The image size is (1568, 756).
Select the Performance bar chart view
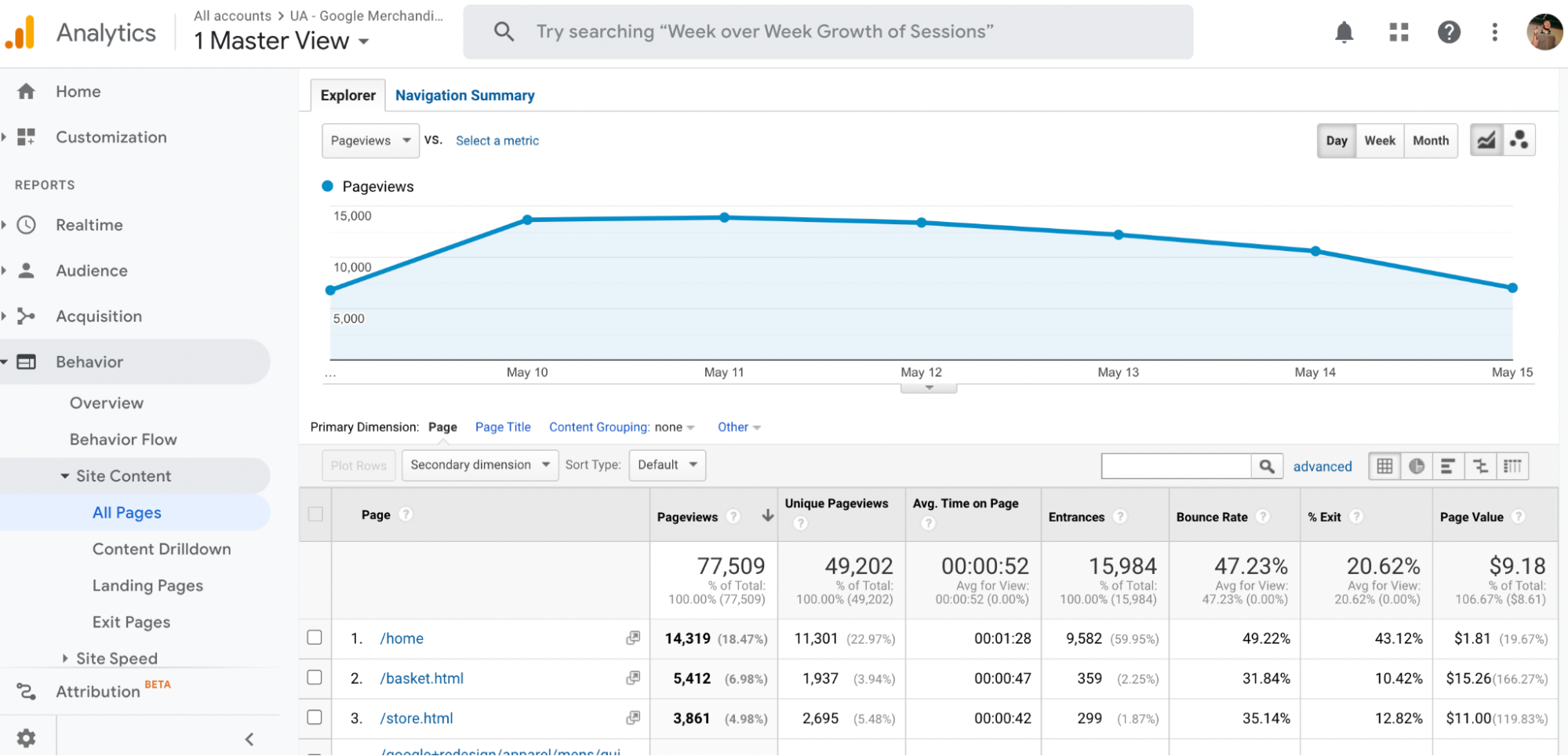point(1449,465)
